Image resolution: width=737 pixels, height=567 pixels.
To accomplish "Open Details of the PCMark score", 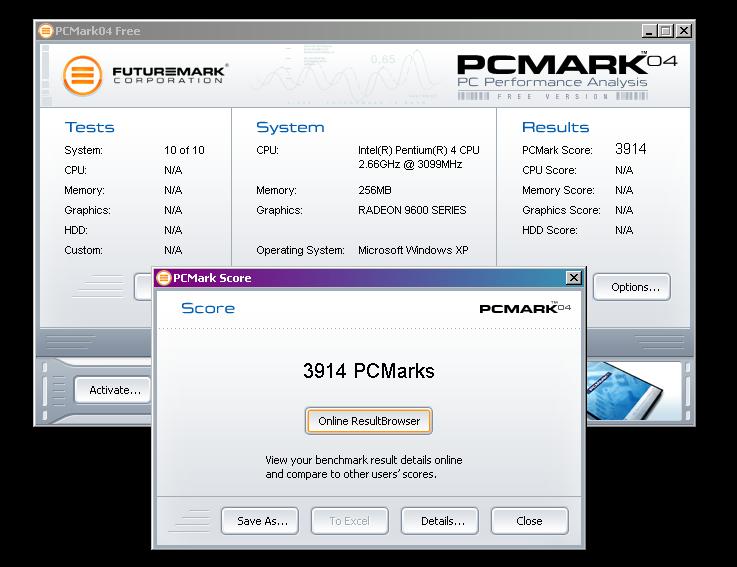I will point(440,521).
